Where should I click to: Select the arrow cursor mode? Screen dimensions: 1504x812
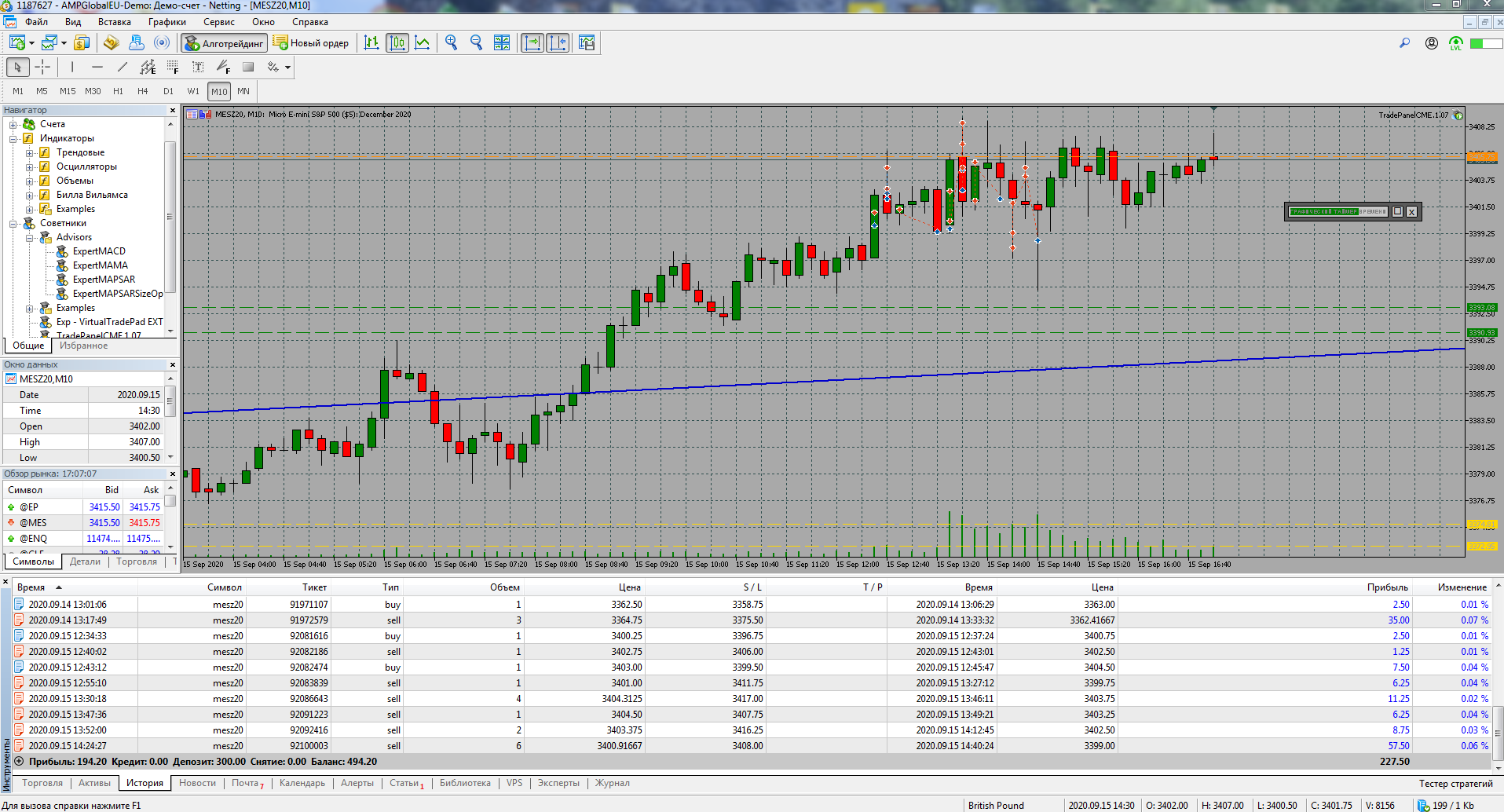[18, 67]
